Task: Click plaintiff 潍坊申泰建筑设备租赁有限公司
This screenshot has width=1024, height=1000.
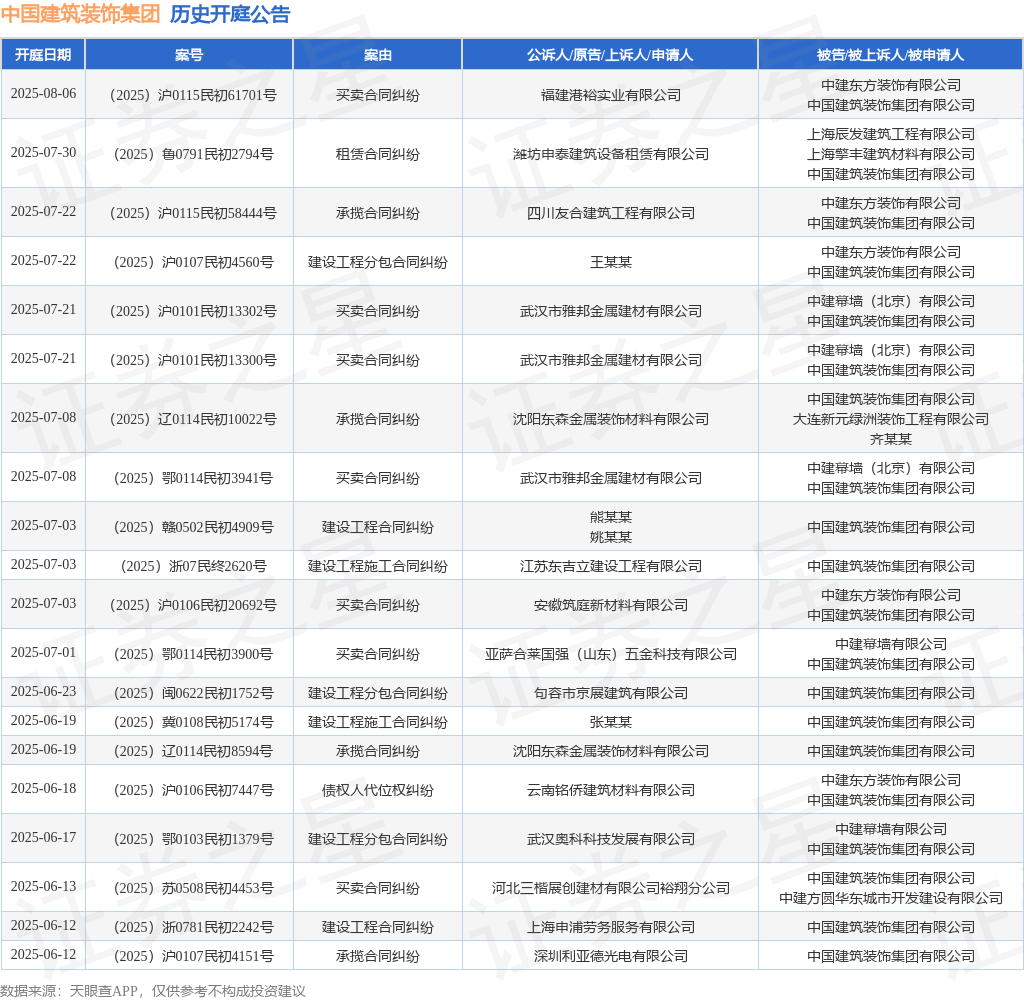Action: click(x=611, y=154)
